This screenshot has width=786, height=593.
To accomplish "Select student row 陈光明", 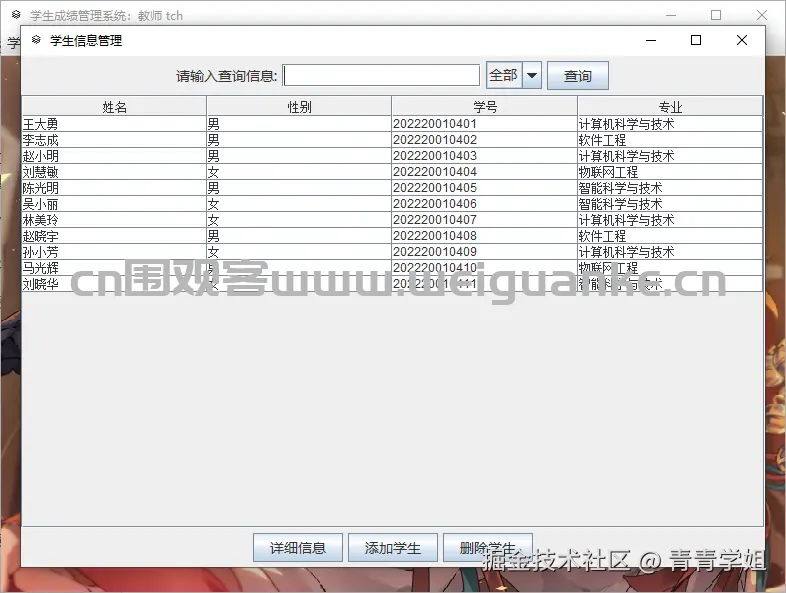I will click(x=392, y=188).
